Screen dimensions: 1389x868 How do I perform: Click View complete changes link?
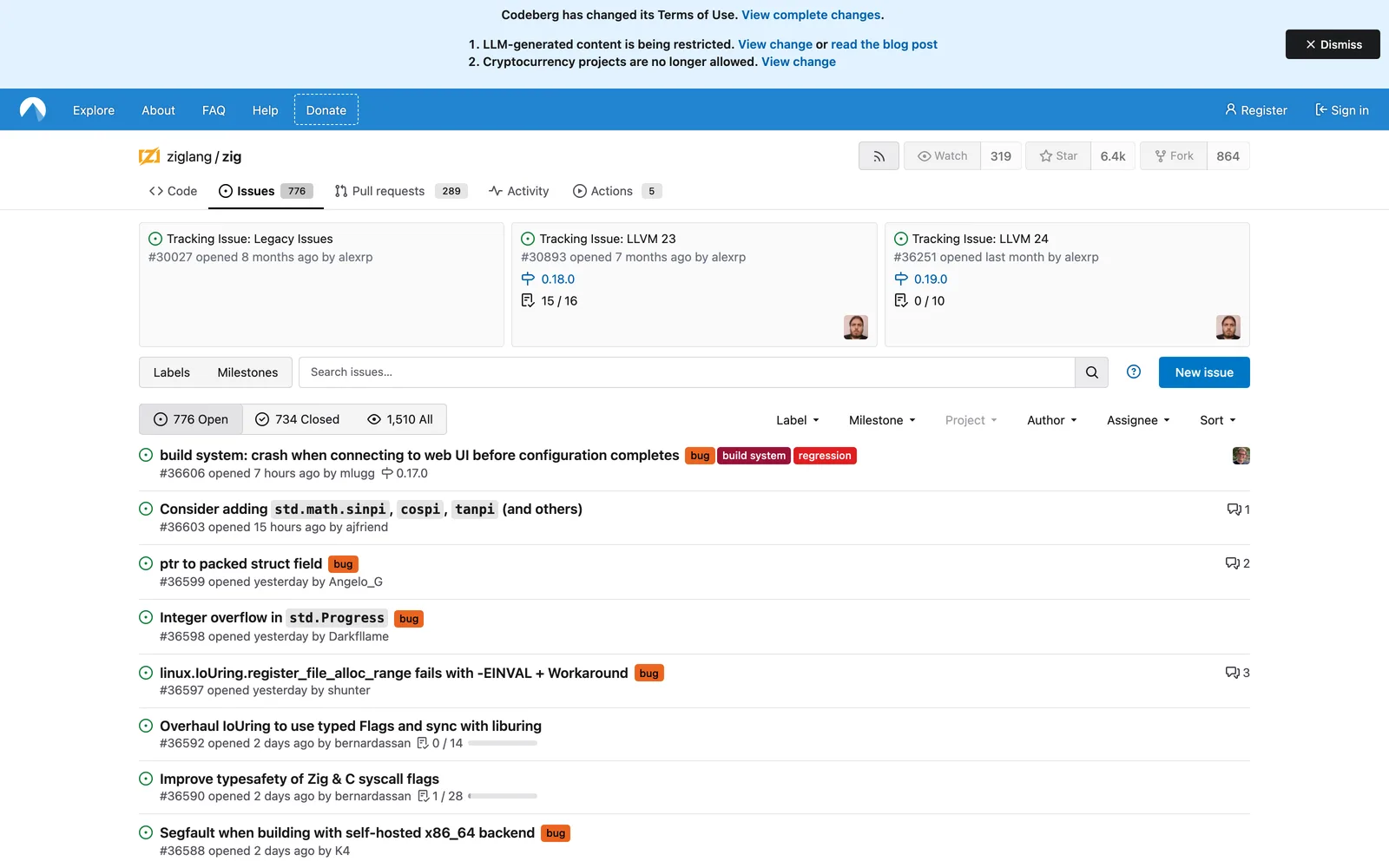coord(811,15)
